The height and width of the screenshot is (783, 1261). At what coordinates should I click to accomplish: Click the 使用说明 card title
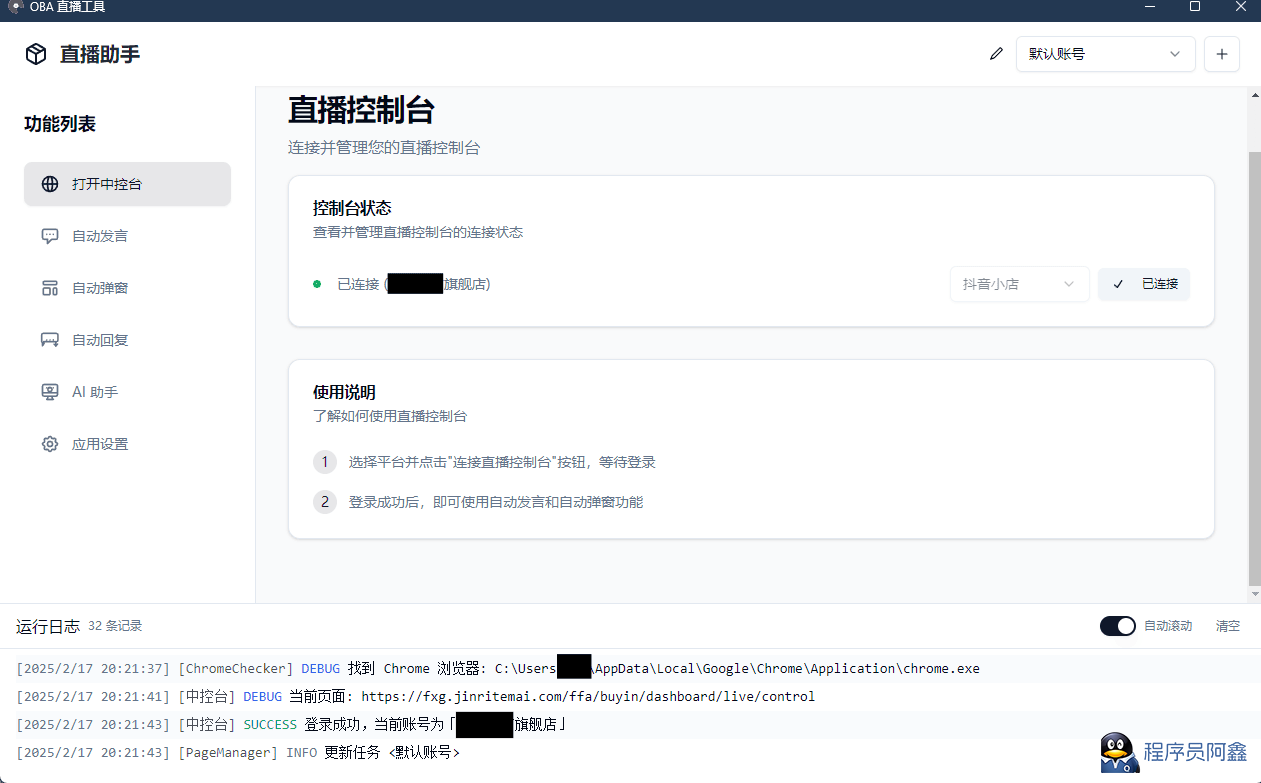pyautogui.click(x=344, y=392)
